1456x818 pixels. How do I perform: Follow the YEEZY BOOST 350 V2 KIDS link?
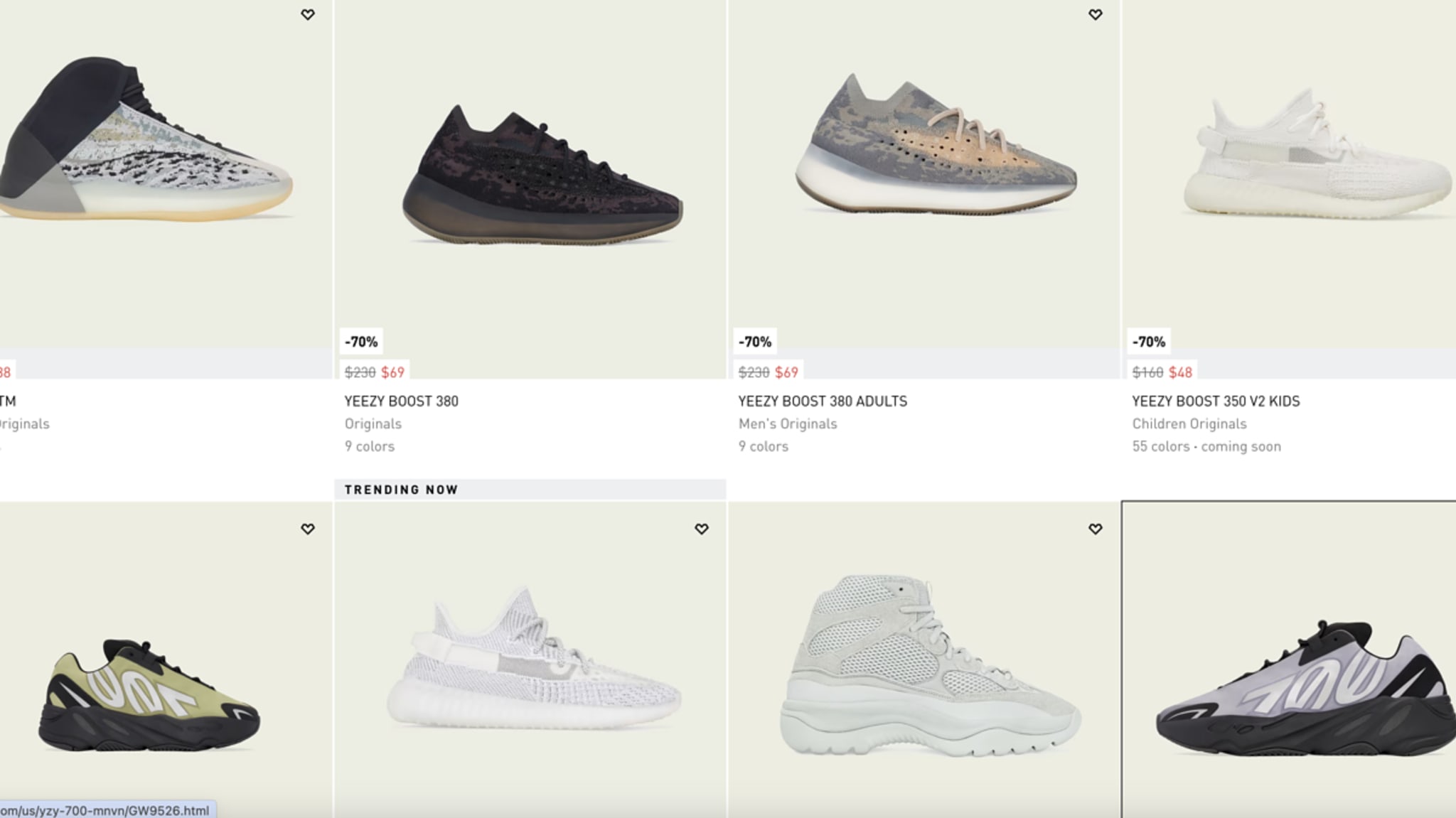(x=1216, y=401)
